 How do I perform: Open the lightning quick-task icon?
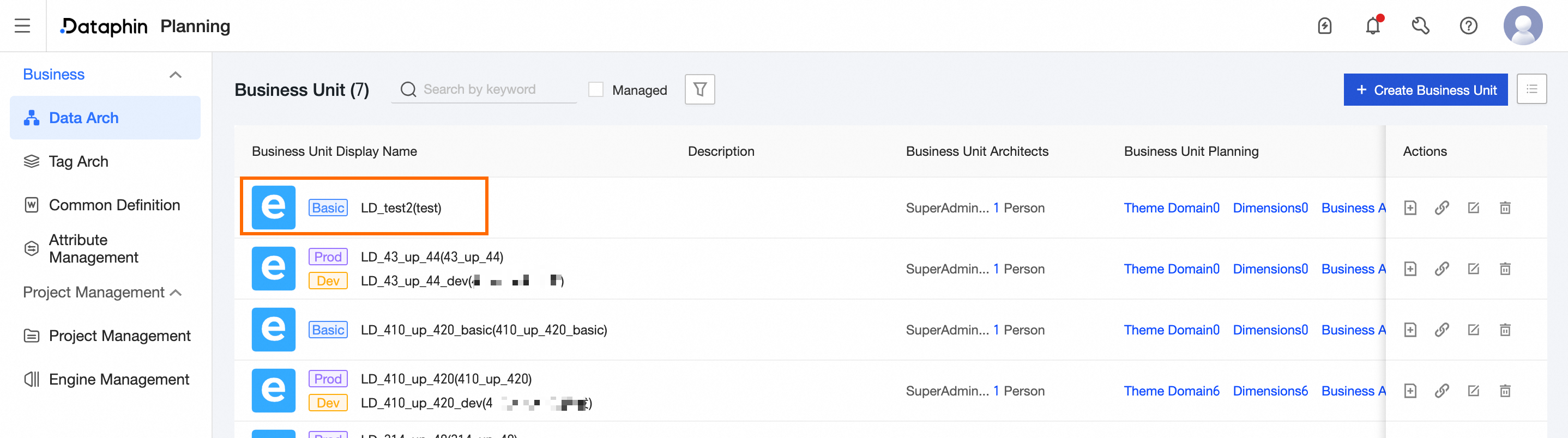tap(1324, 26)
